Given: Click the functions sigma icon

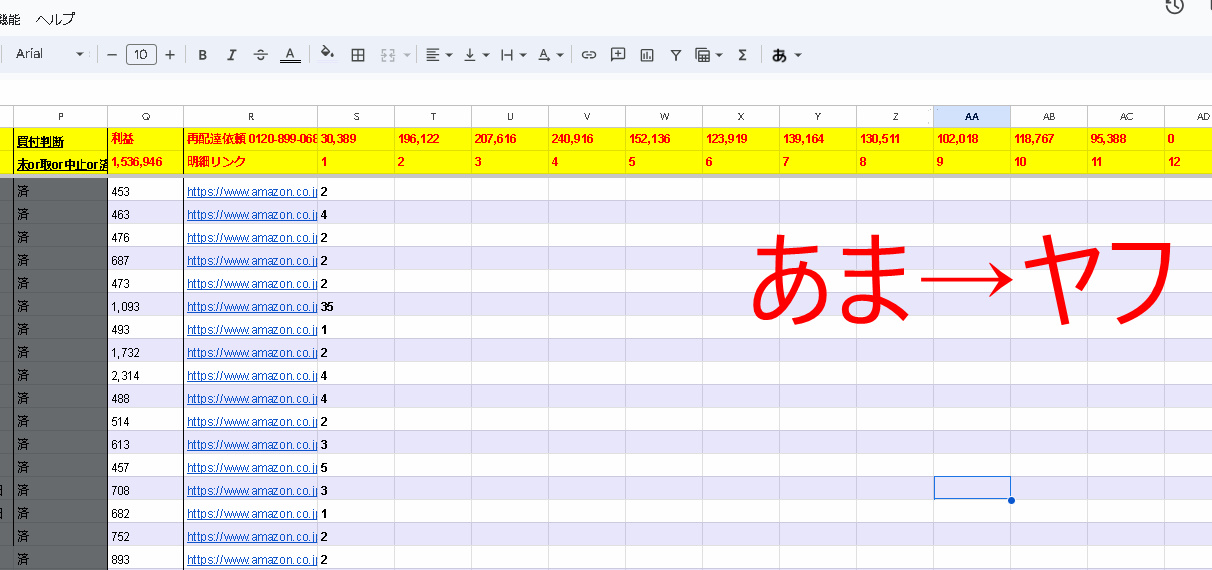Looking at the screenshot, I should click(742, 55).
